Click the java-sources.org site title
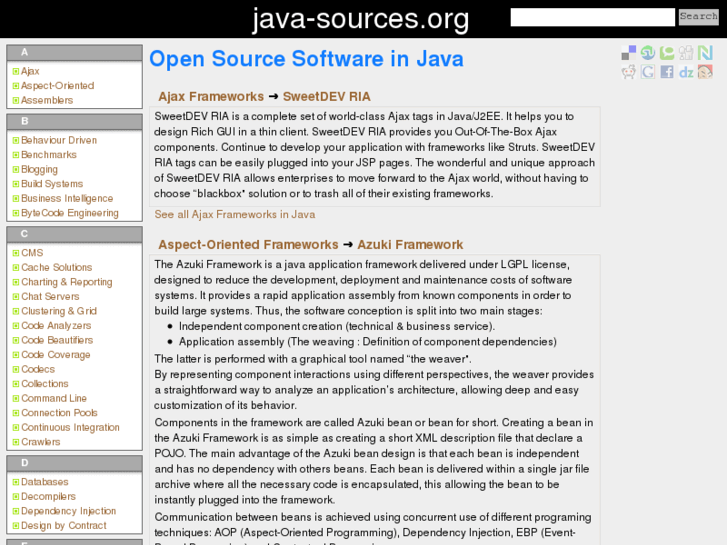This screenshot has width=727, height=545. [x=361, y=19]
